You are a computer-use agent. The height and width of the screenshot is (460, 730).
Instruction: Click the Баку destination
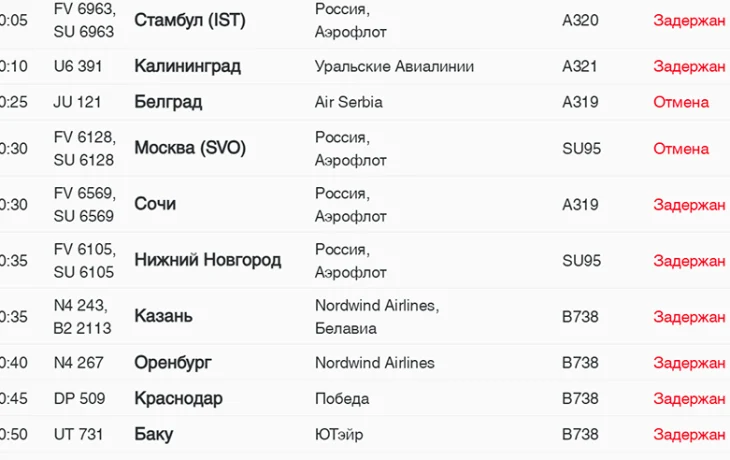pyautogui.click(x=153, y=434)
